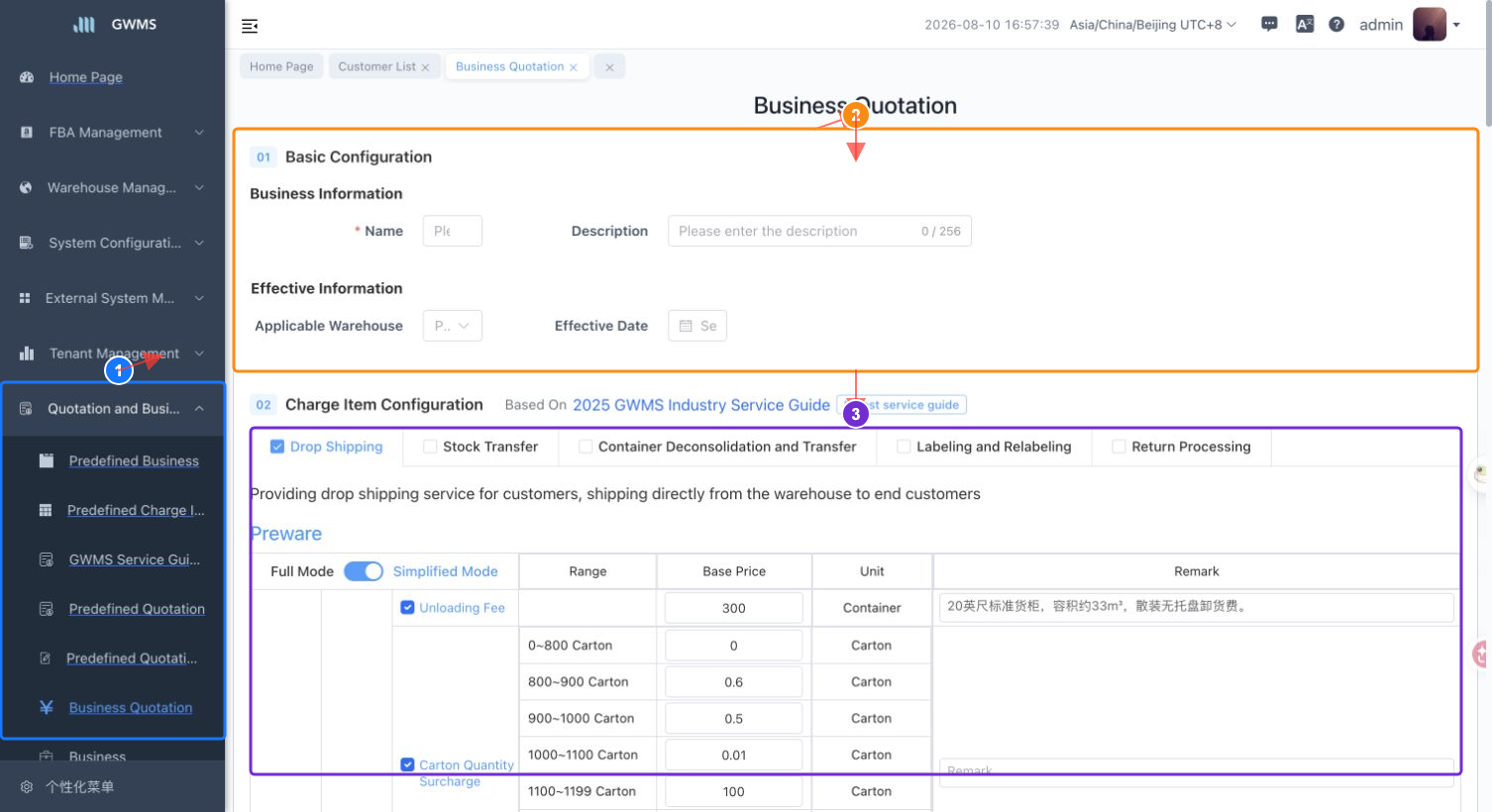Close the Customer List tab
Viewport: 1492px width, 812px height.
tap(425, 67)
